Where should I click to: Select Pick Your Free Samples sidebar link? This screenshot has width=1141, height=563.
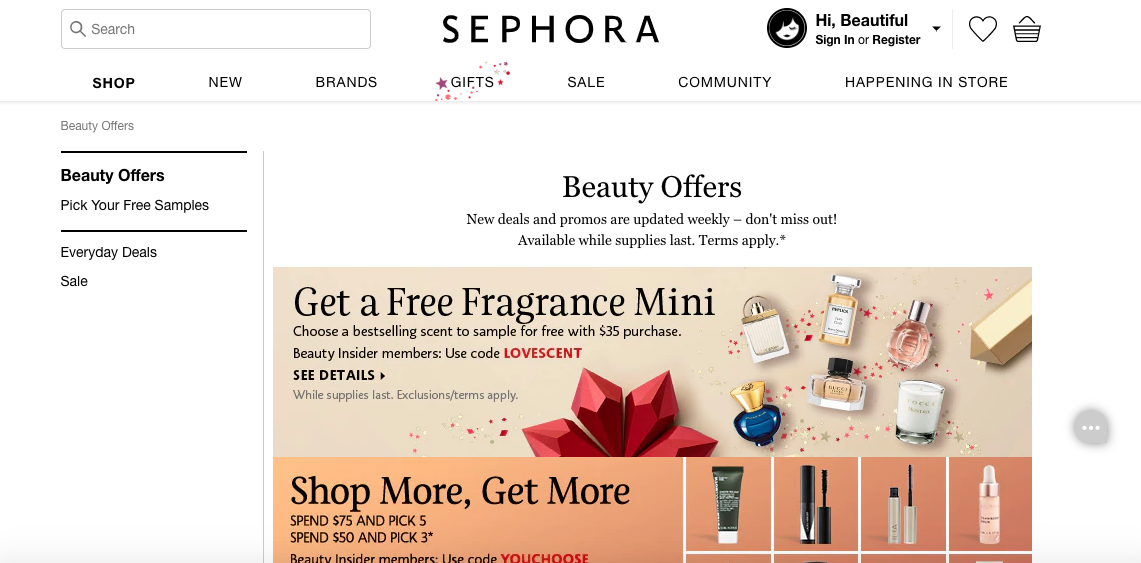tap(135, 205)
